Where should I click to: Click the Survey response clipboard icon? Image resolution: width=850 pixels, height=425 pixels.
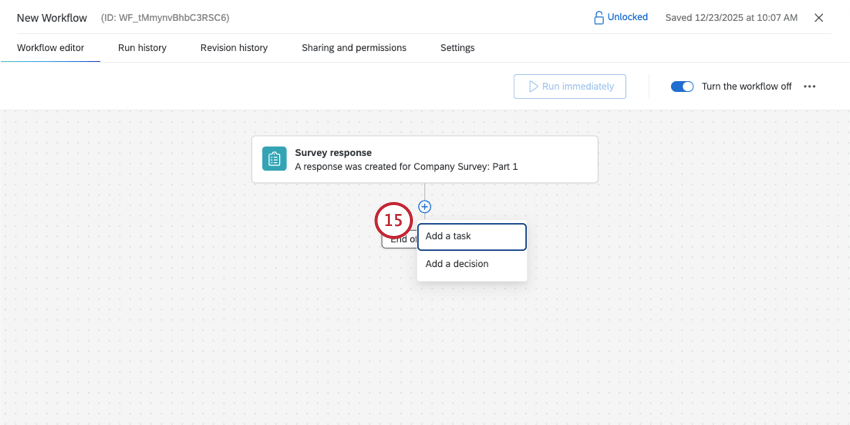(274, 159)
